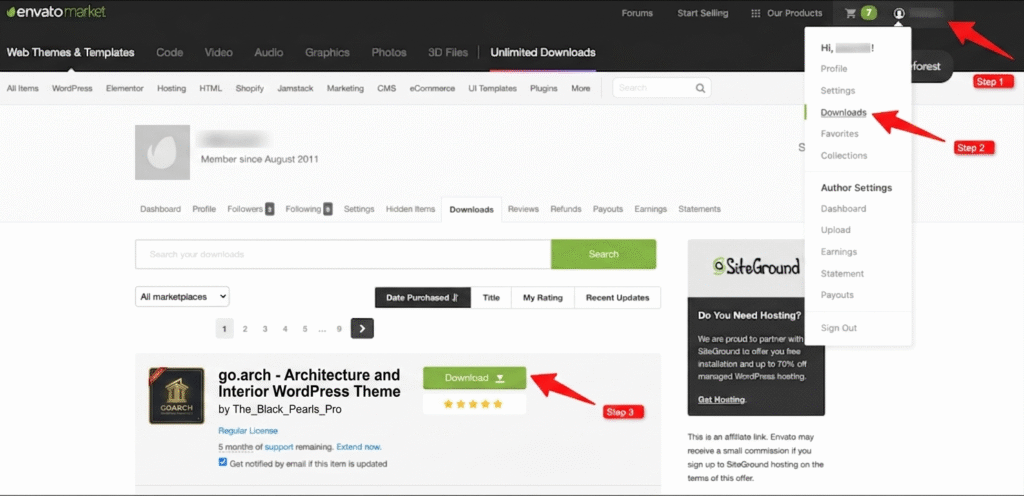Open the Start Selling link

(x=703, y=13)
